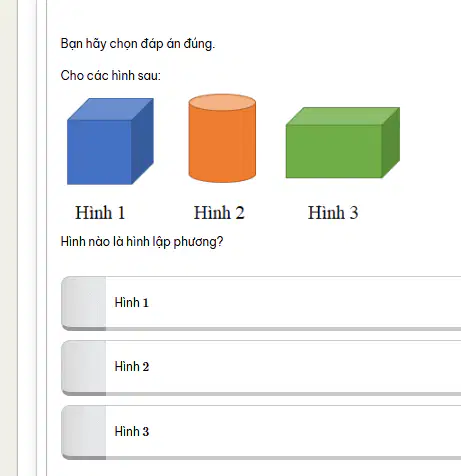Click the dark green side face of box
Screen dimensions: 461x476
[x=391, y=142]
